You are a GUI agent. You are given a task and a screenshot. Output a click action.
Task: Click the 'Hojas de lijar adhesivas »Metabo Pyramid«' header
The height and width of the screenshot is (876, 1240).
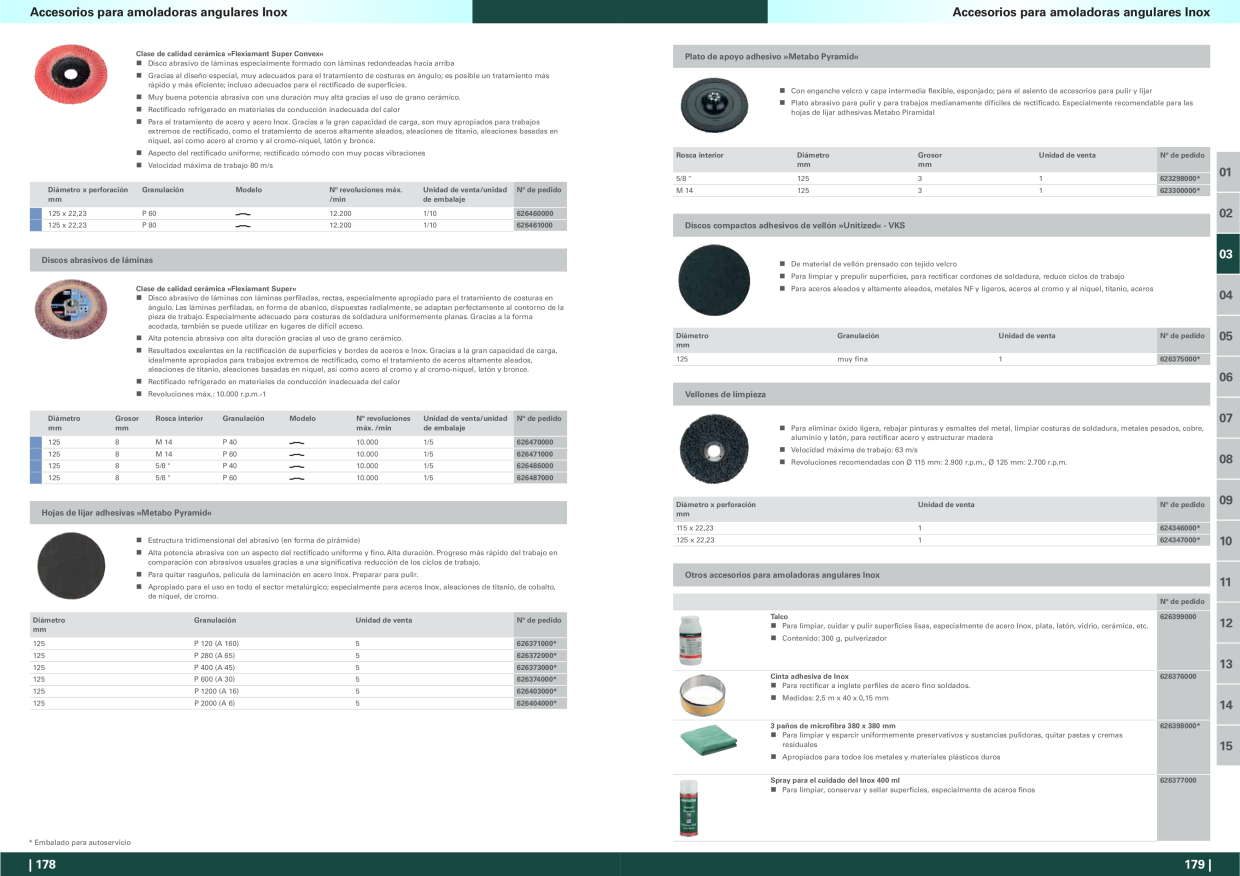pos(298,512)
